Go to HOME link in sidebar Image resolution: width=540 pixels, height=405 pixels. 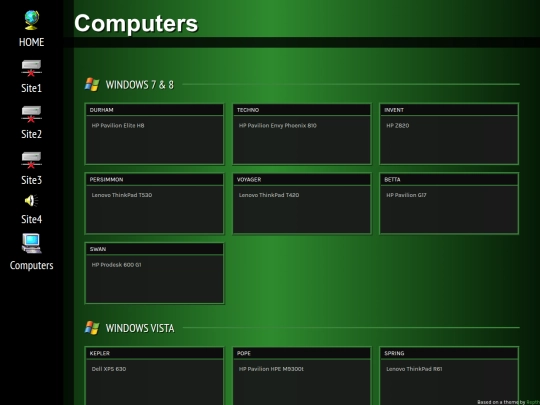[x=31, y=42]
